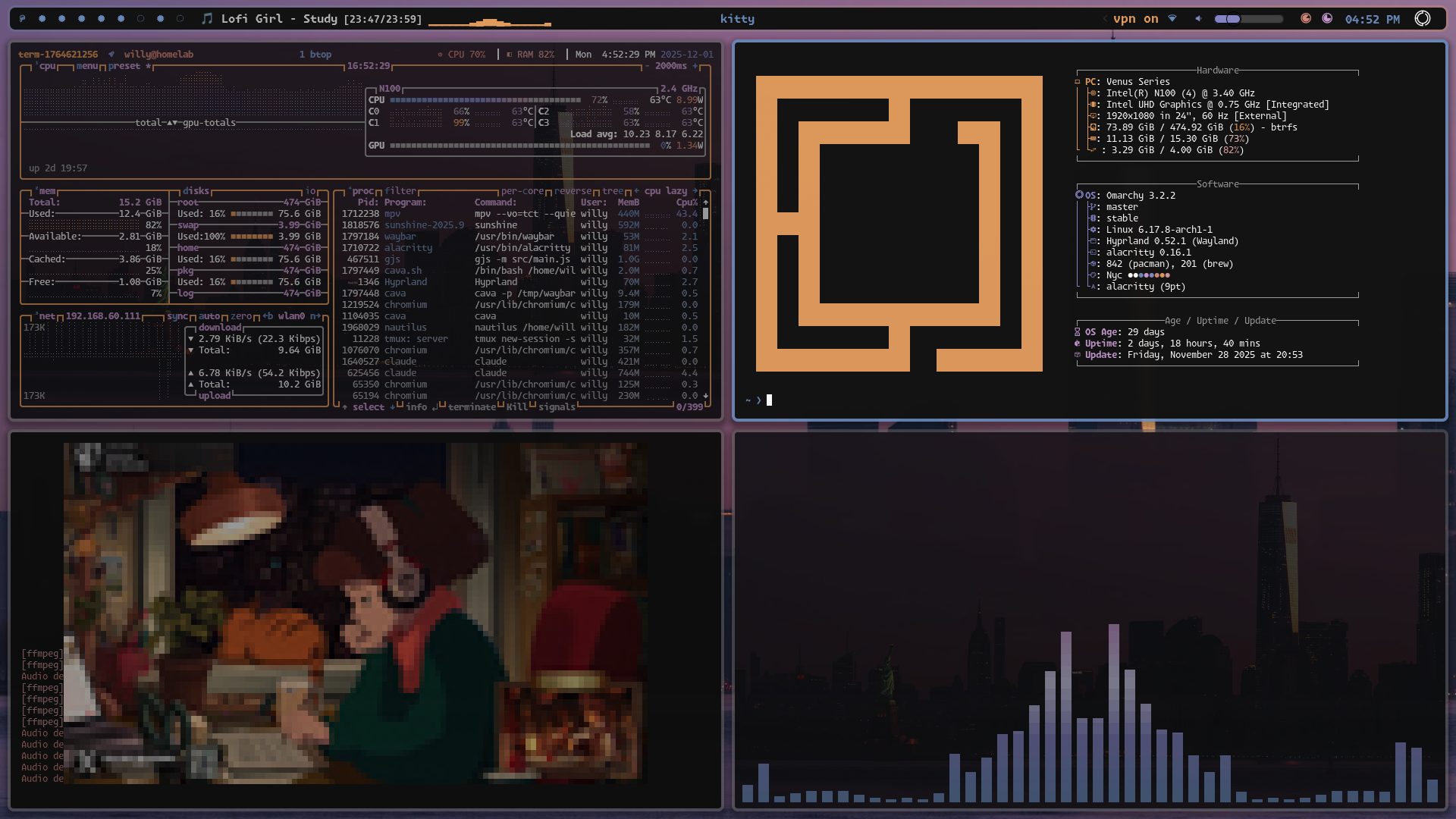Click left arrow beside cpu lazy sorting
Image resolution: width=1456 pixels, height=819 pixels.
click(636, 191)
